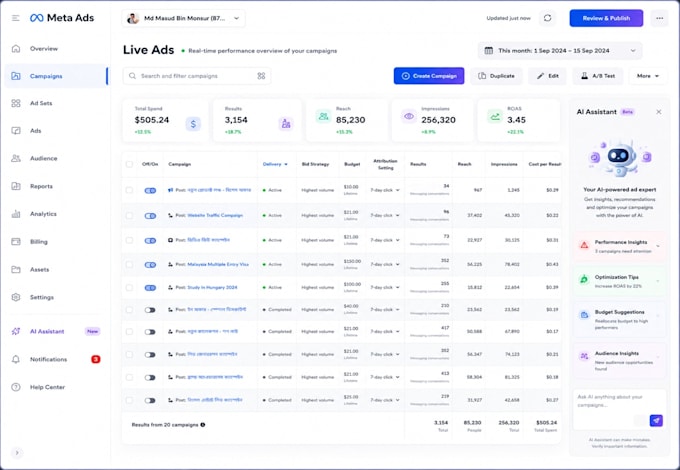Click the Search and filter campaigns field
The width and height of the screenshot is (680, 470).
click(x=197, y=76)
